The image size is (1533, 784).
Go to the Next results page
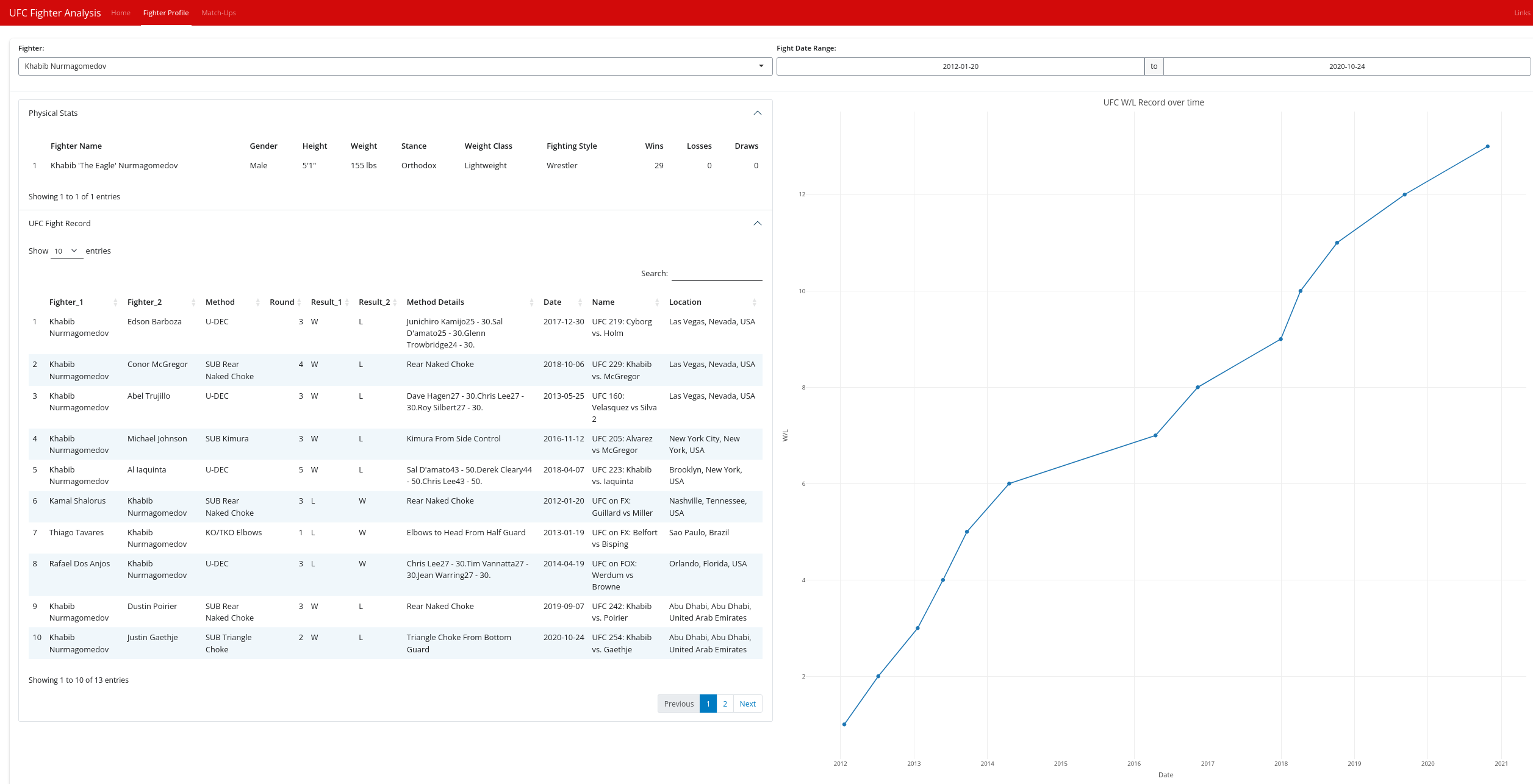click(747, 704)
